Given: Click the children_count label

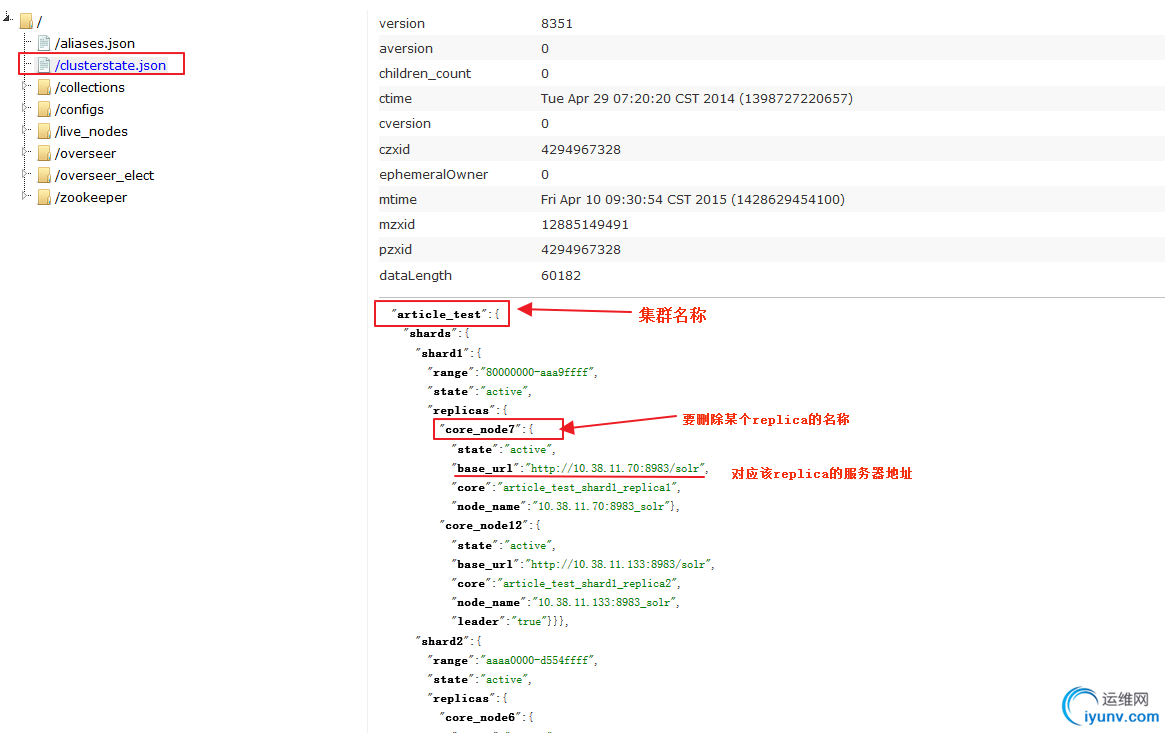Looking at the screenshot, I should (425, 74).
